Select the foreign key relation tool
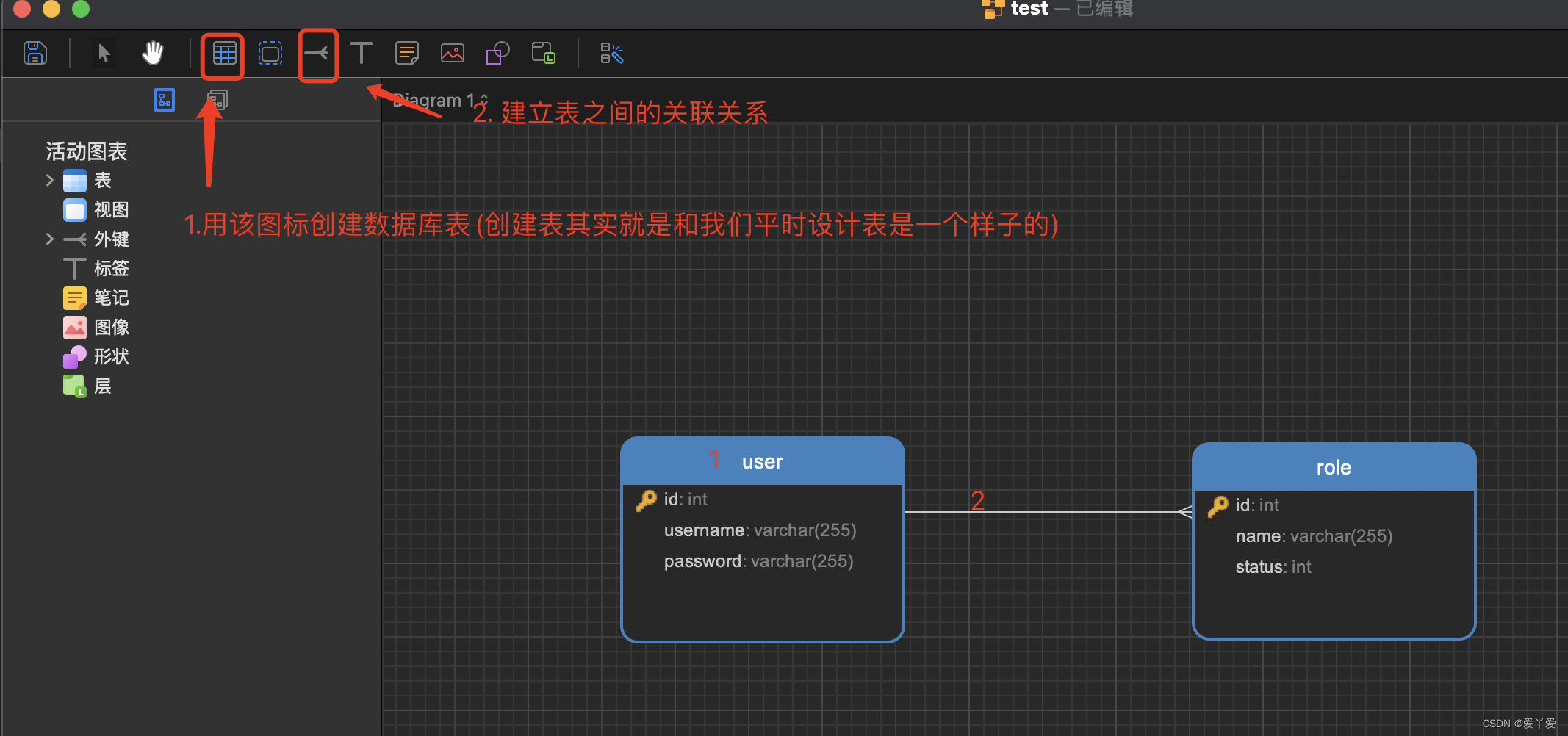This screenshot has width=1568, height=736. click(317, 53)
